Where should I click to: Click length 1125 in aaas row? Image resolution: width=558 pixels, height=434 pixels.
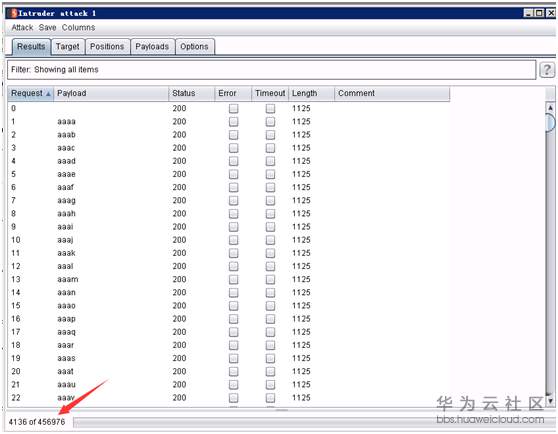point(301,359)
